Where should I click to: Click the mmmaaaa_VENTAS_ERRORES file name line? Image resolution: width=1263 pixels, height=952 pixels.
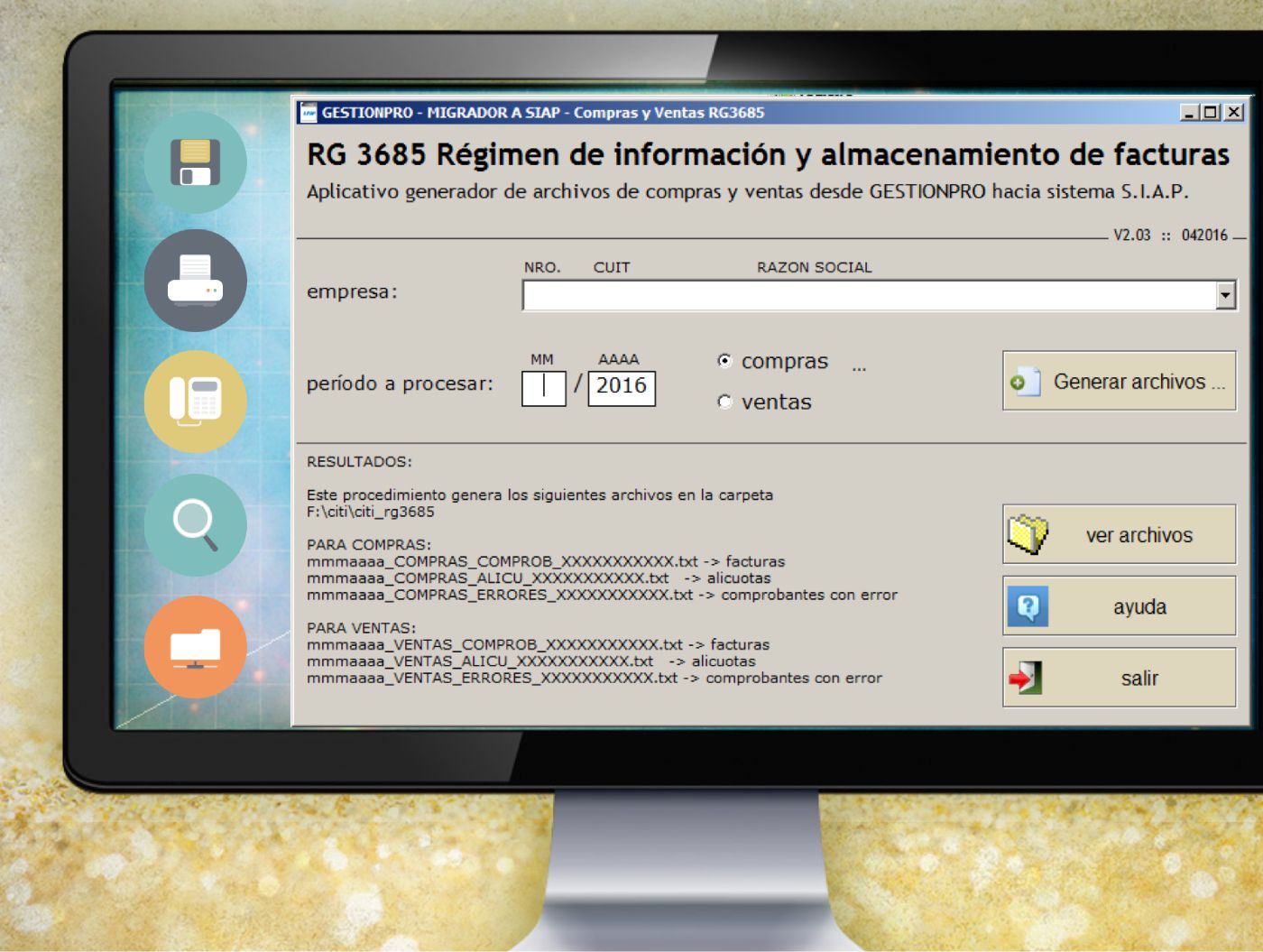(x=595, y=678)
